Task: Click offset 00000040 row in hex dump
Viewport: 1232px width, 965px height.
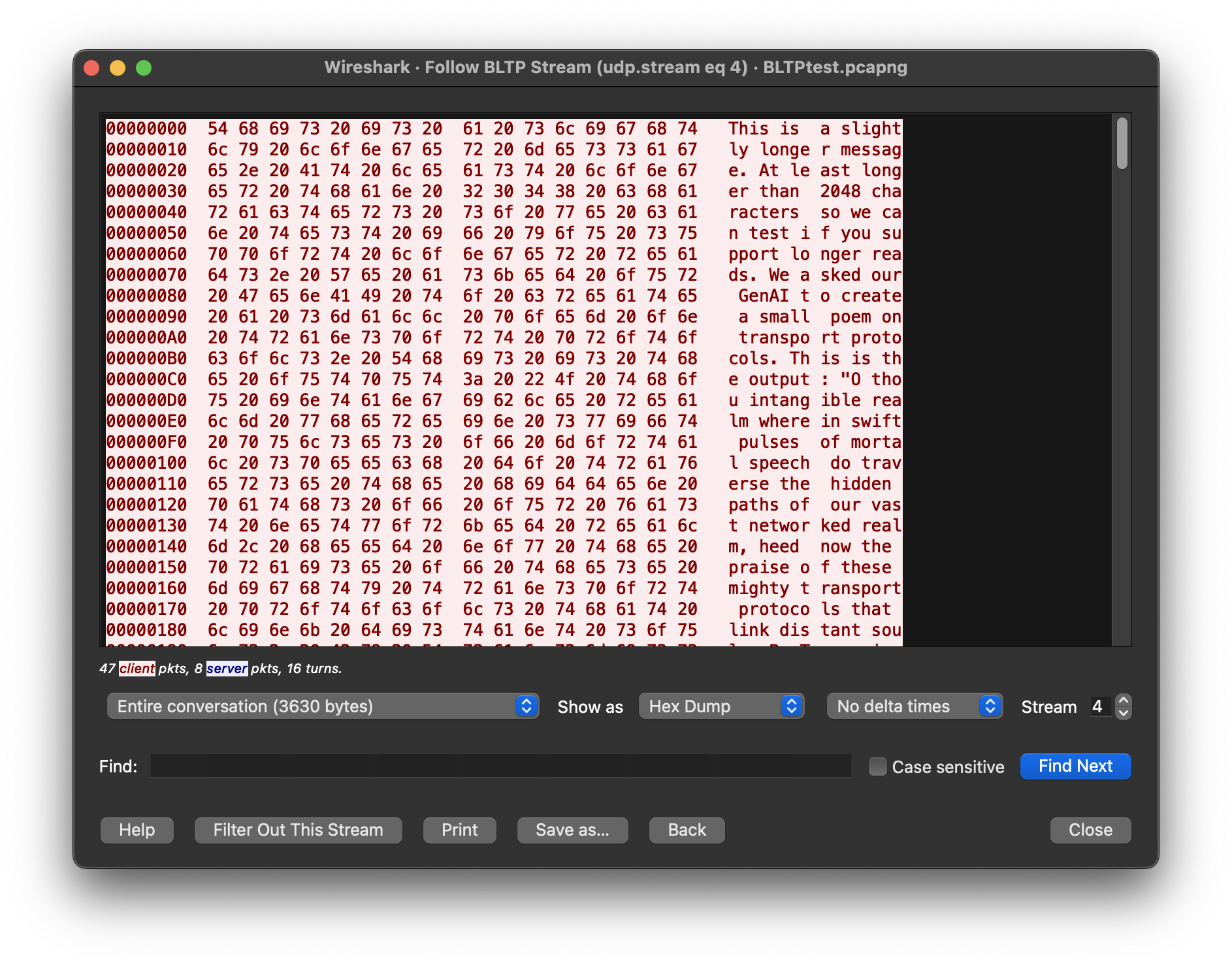Action: point(504,212)
